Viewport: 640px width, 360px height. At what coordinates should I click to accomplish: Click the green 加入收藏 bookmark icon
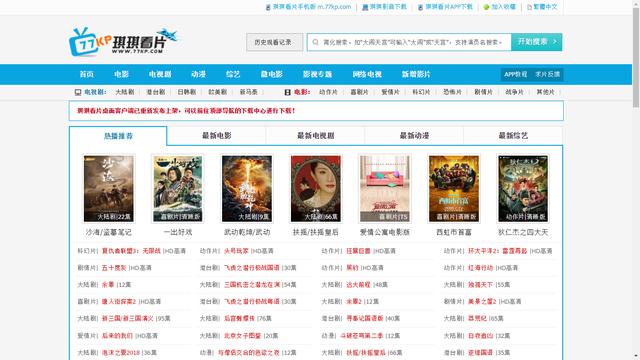point(486,7)
